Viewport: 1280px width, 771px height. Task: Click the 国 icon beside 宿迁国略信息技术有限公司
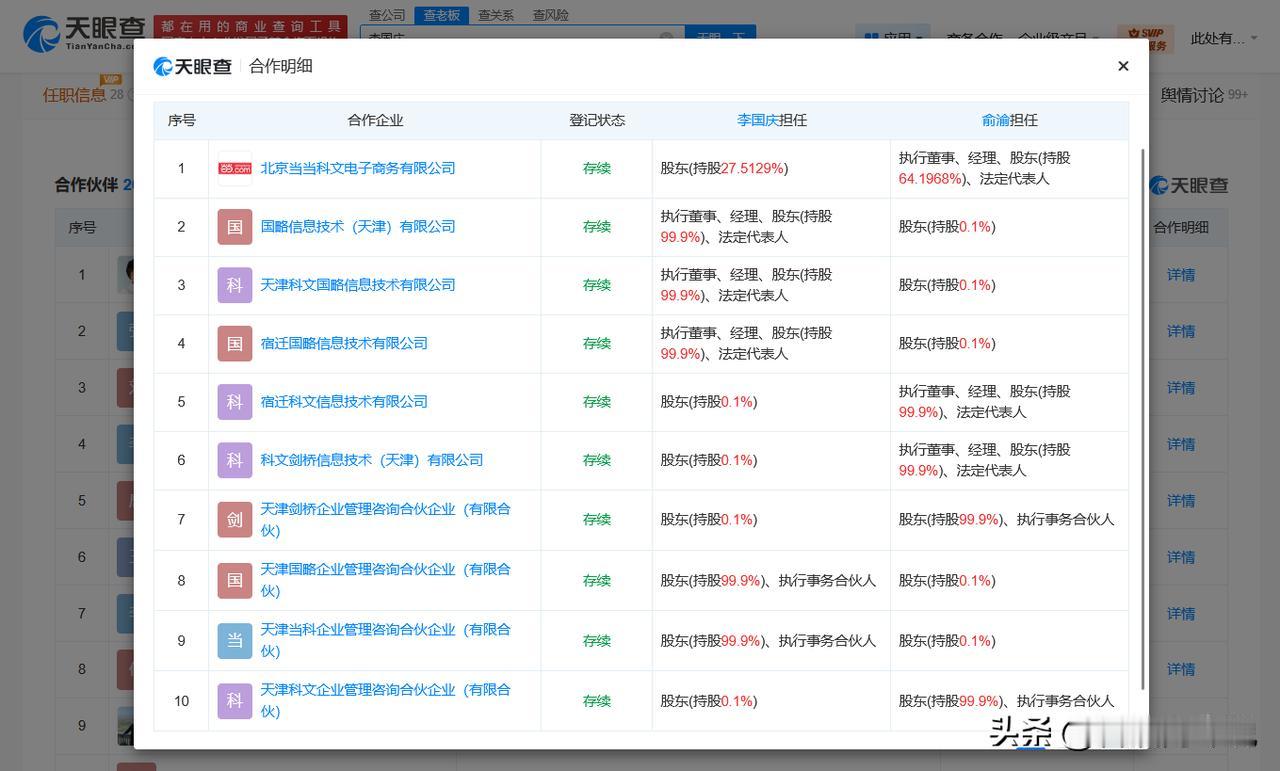pyautogui.click(x=235, y=343)
